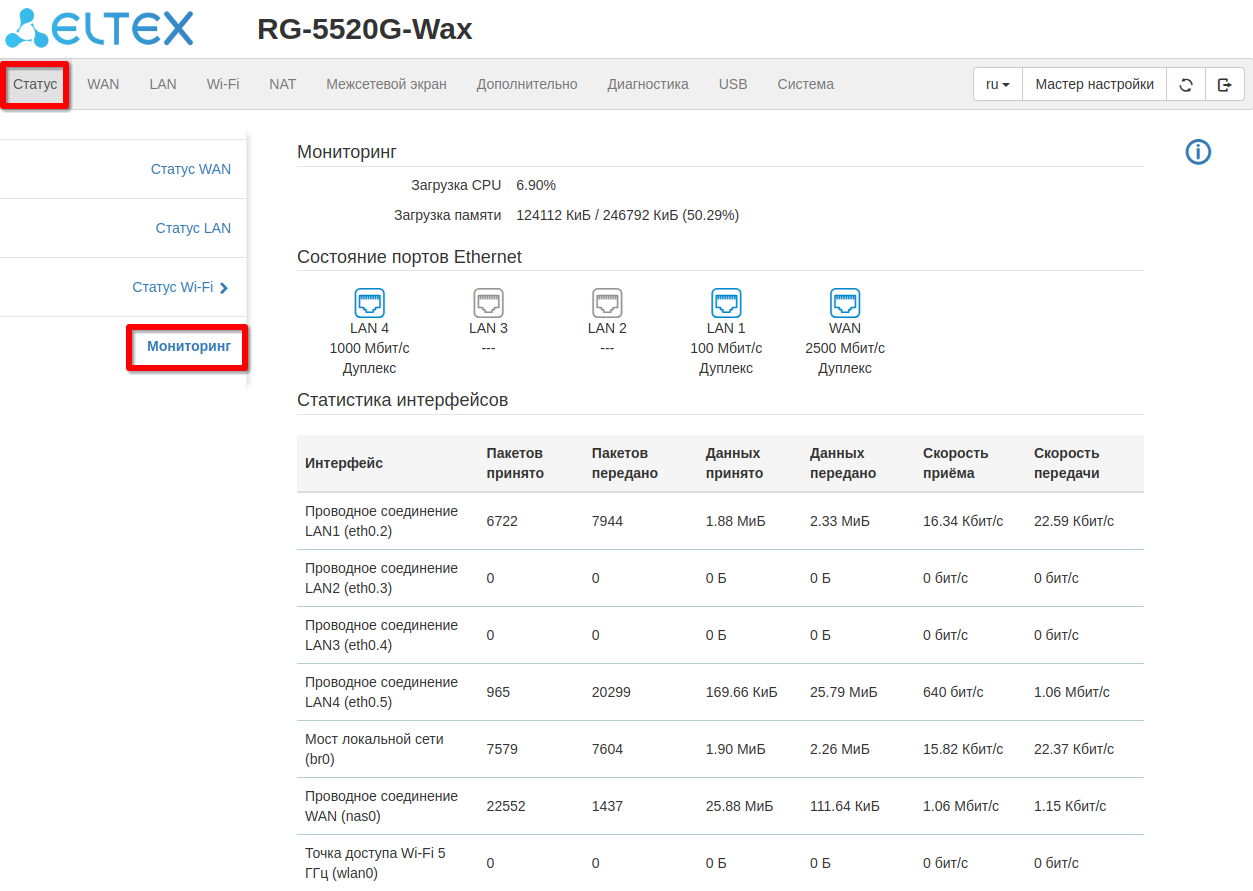Click the LAN3 (eth0.4) interface row name

click(x=381, y=635)
